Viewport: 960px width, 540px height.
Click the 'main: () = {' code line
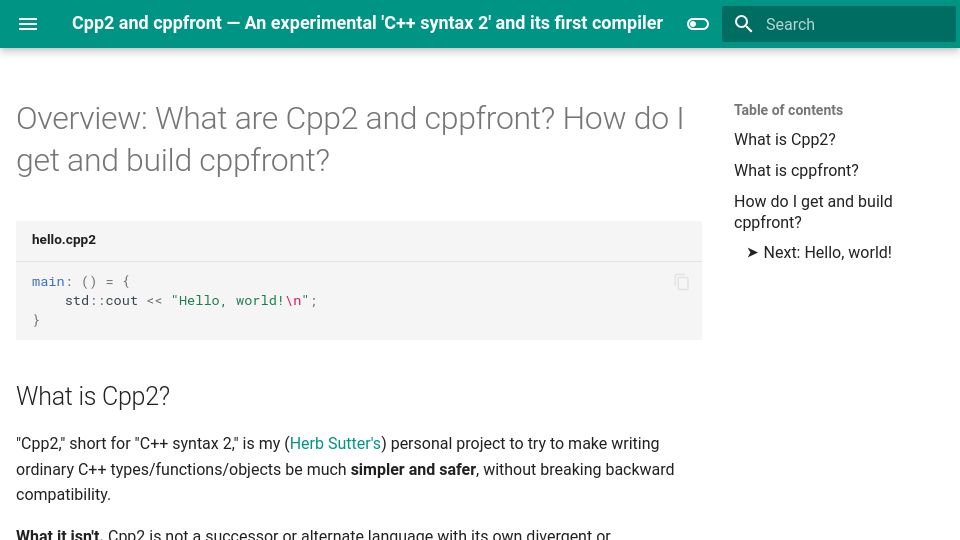(81, 282)
